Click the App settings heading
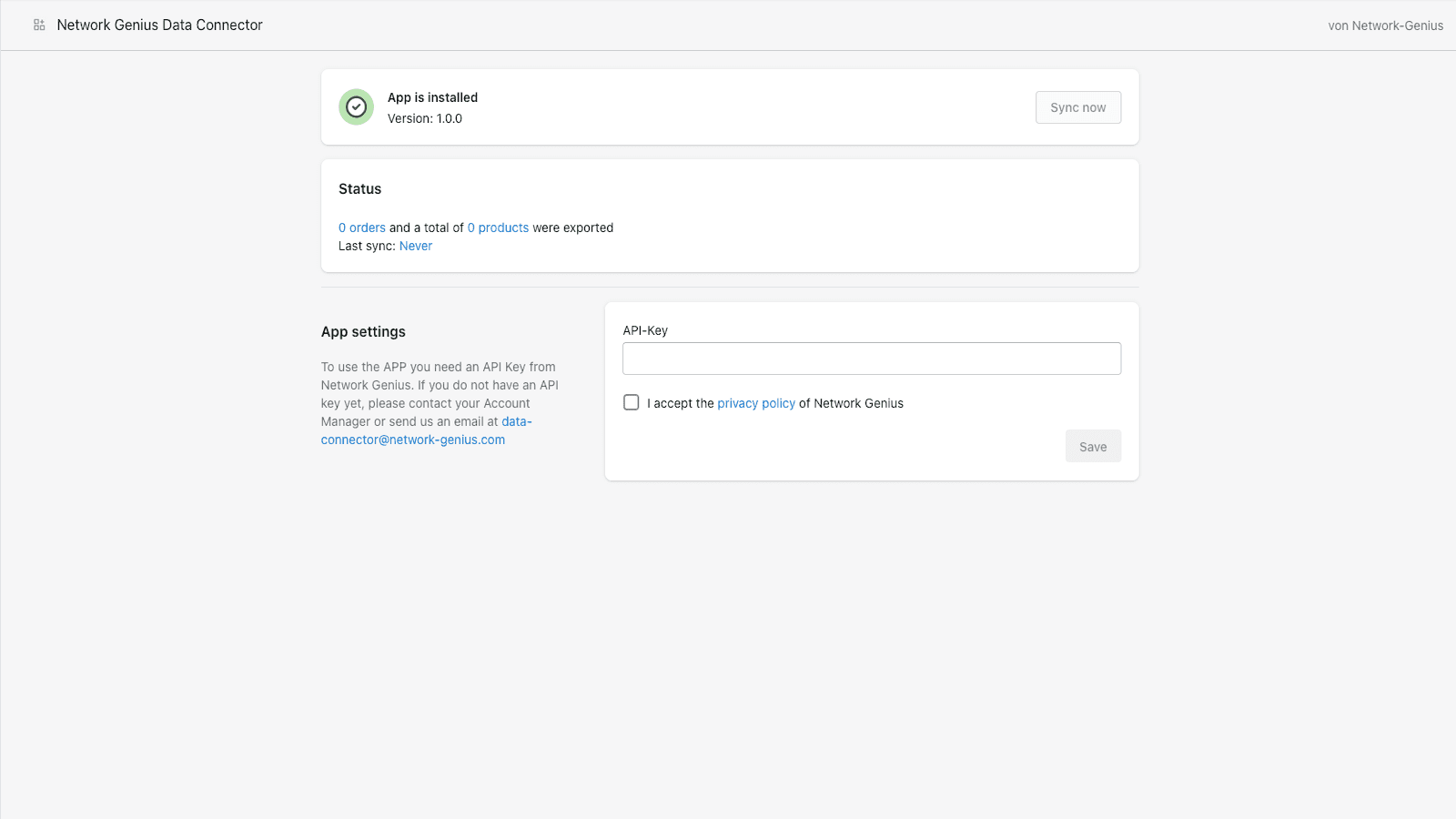The height and width of the screenshot is (819, 1456). (x=363, y=332)
